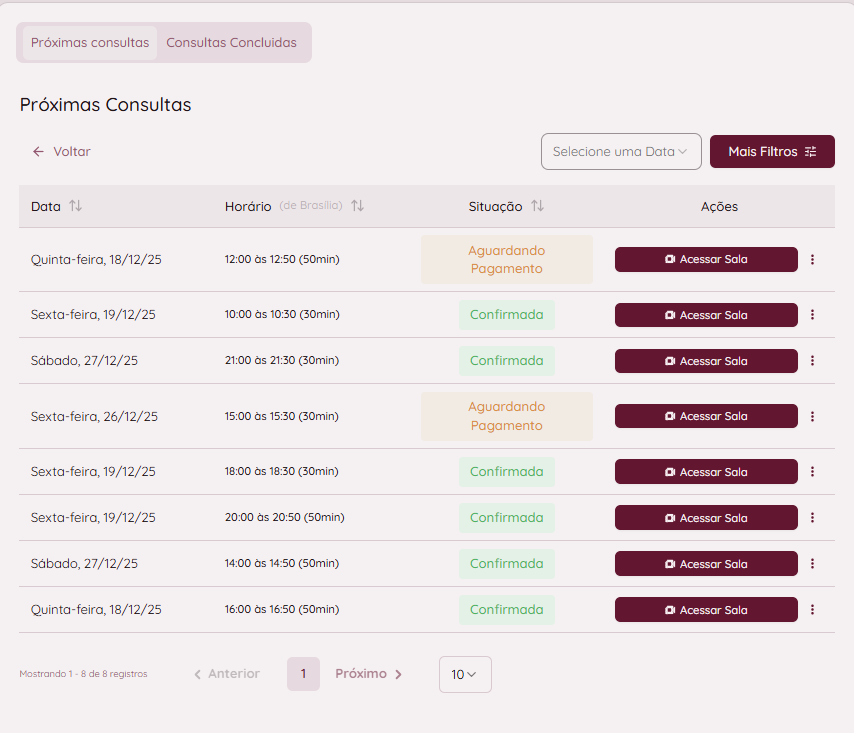Open three-dot menu for 21:00 Sábado appointment
The image size is (854, 733).
click(812, 361)
